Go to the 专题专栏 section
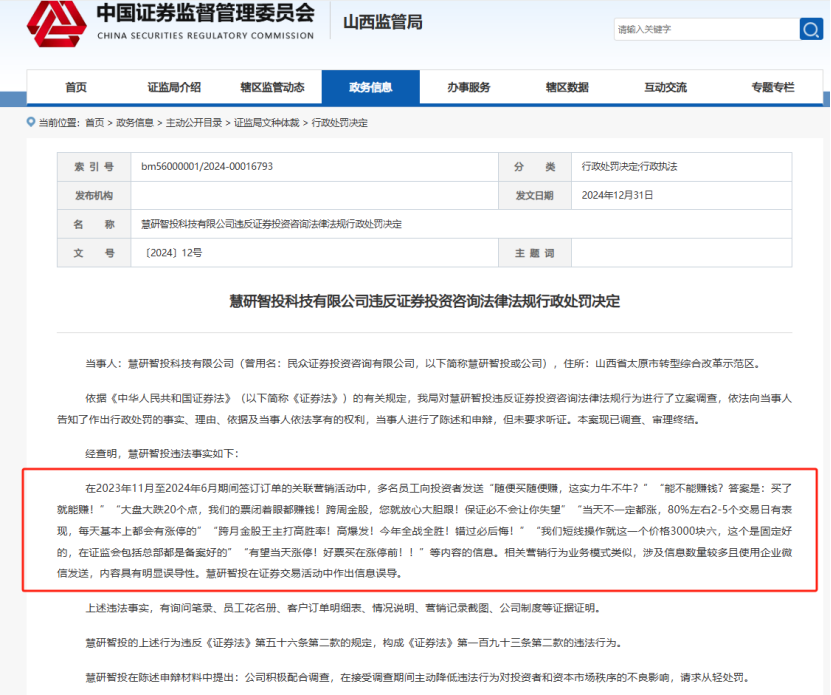 point(772,88)
